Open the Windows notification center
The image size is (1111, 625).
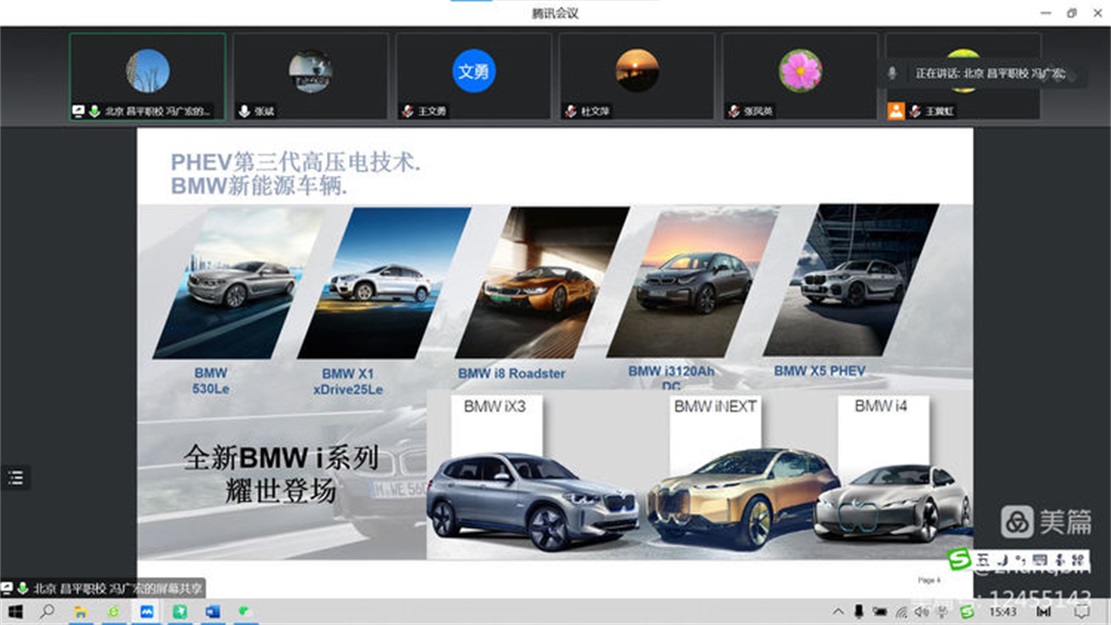(1081, 612)
